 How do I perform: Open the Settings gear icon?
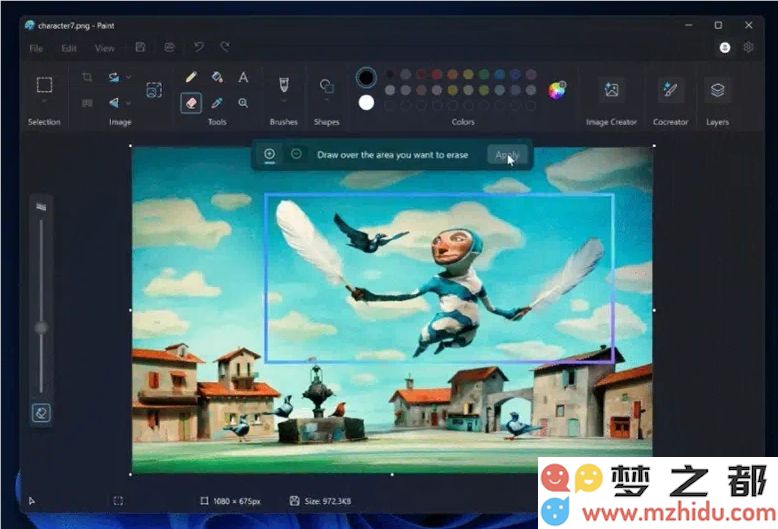[748, 47]
